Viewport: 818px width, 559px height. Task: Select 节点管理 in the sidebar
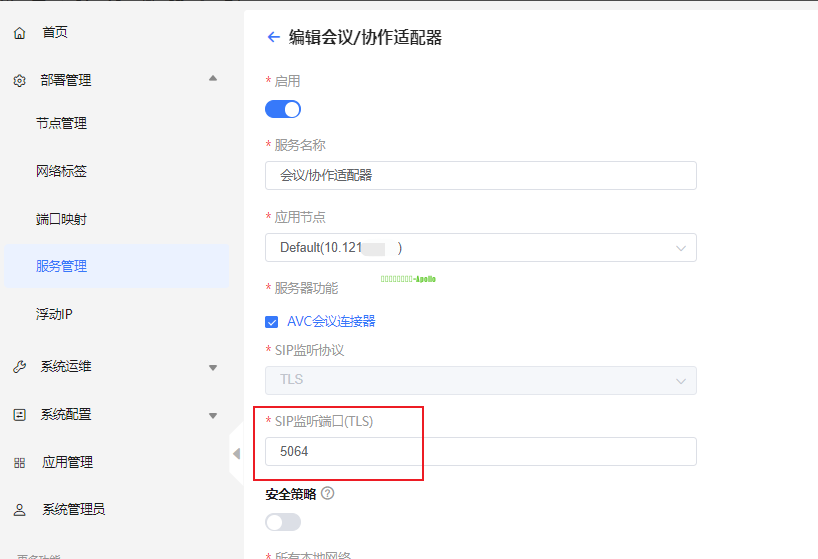[x=62, y=124]
